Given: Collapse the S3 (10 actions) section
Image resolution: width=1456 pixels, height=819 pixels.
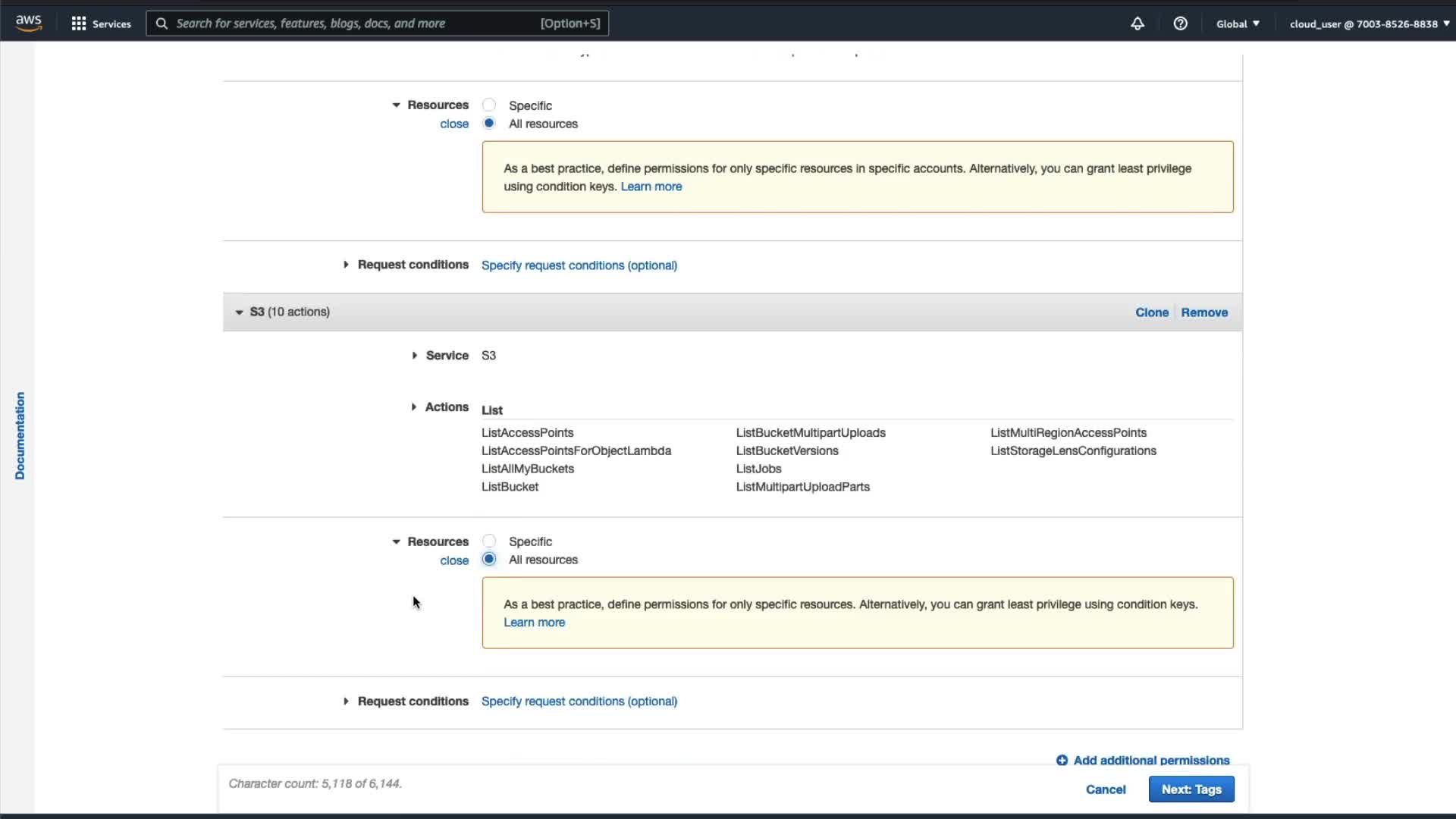Looking at the screenshot, I should coord(239,312).
